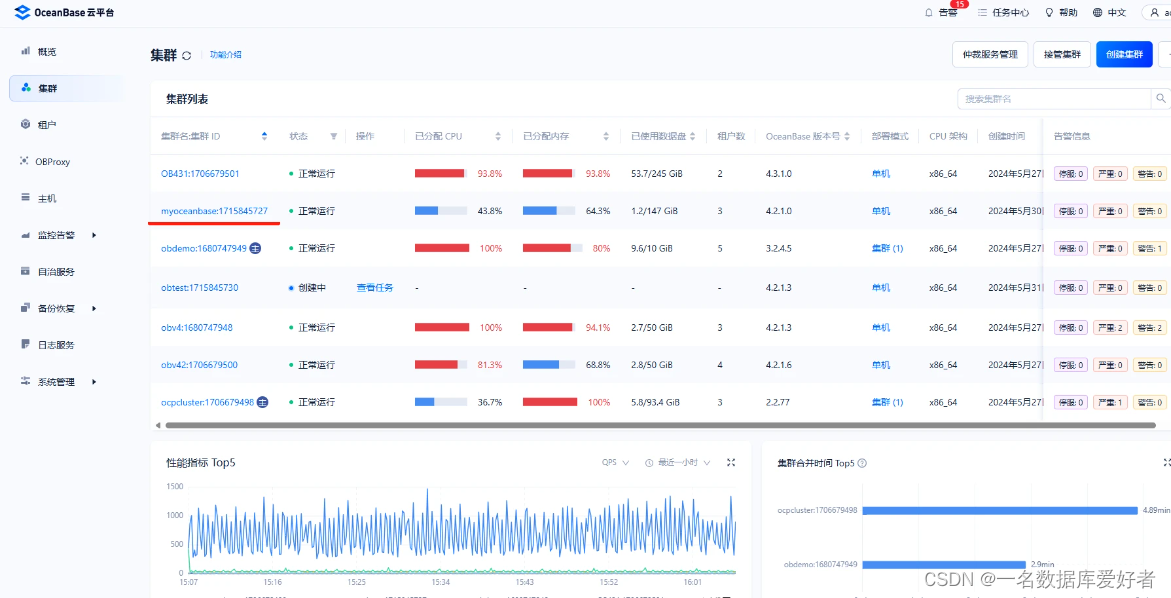Click View Task (查看任务) for obtest
The image size is (1171, 598).
375,287
